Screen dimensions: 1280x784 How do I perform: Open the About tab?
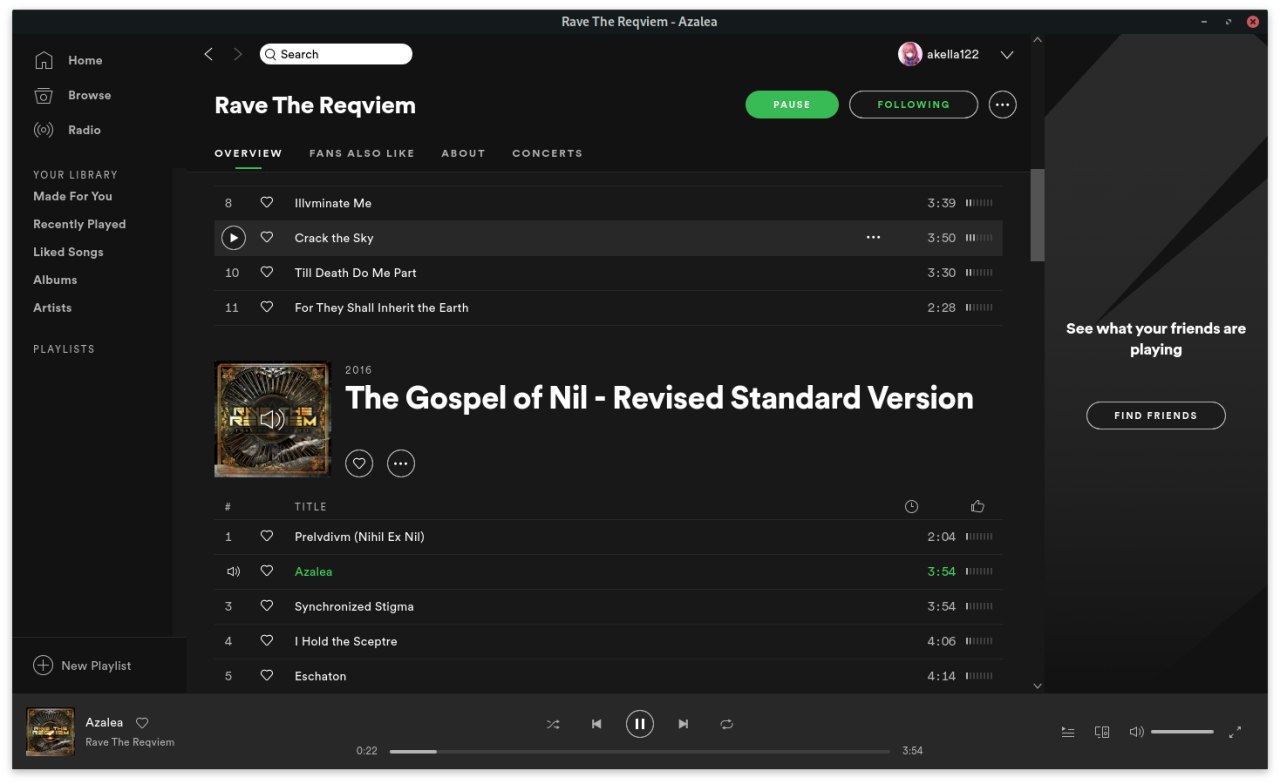click(463, 153)
